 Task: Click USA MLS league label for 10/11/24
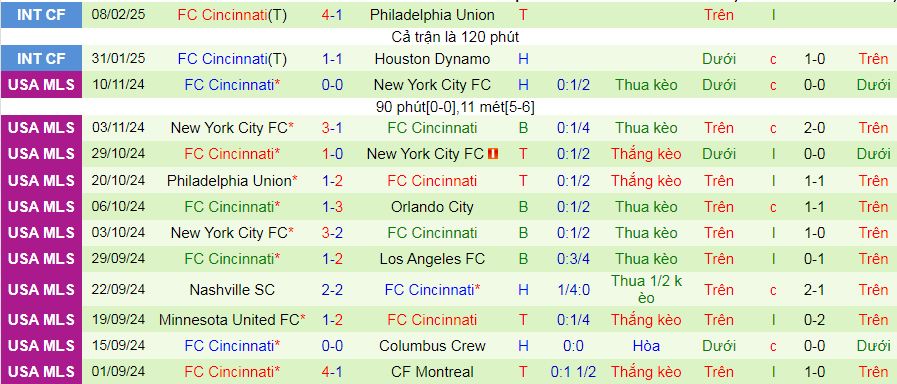[x=41, y=85]
